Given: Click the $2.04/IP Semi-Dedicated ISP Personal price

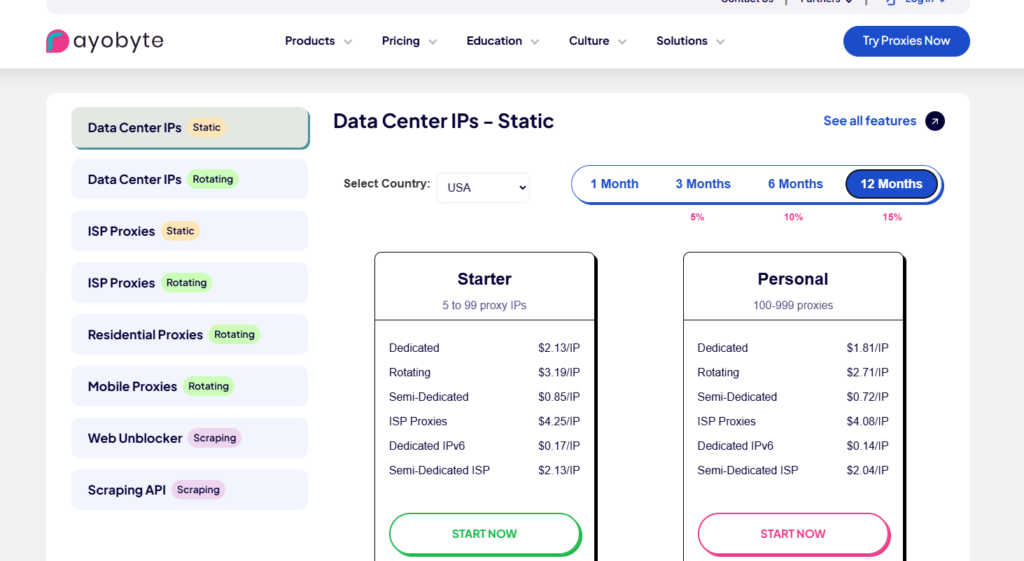Looking at the screenshot, I should click(x=867, y=470).
